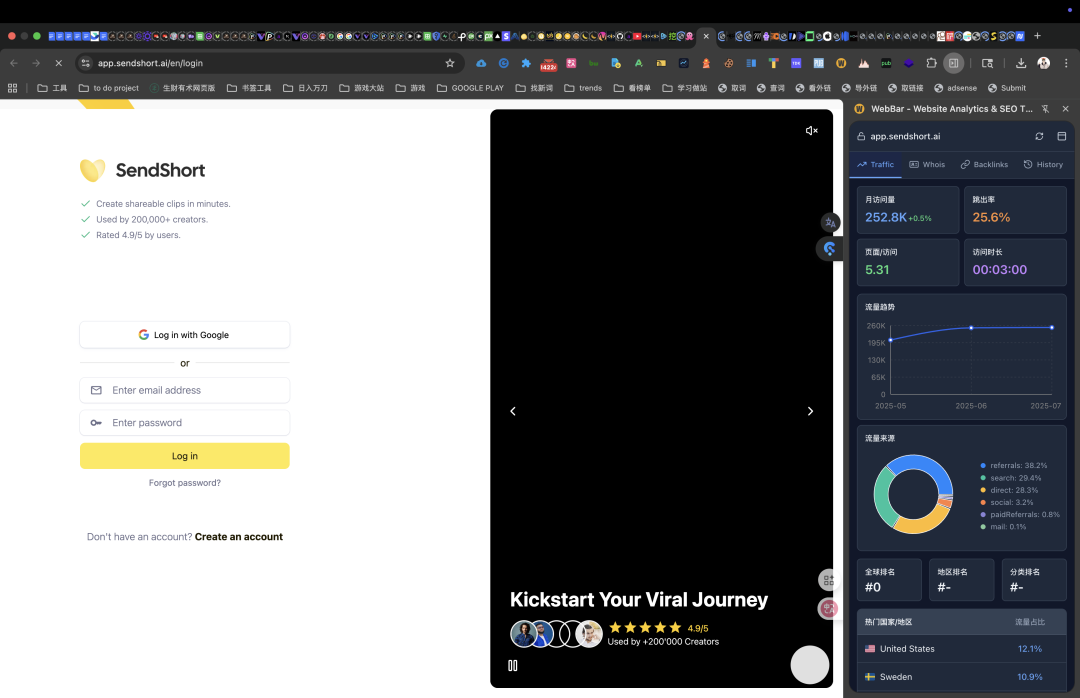
Task: Switch to the Traffic tab
Action: point(875,165)
